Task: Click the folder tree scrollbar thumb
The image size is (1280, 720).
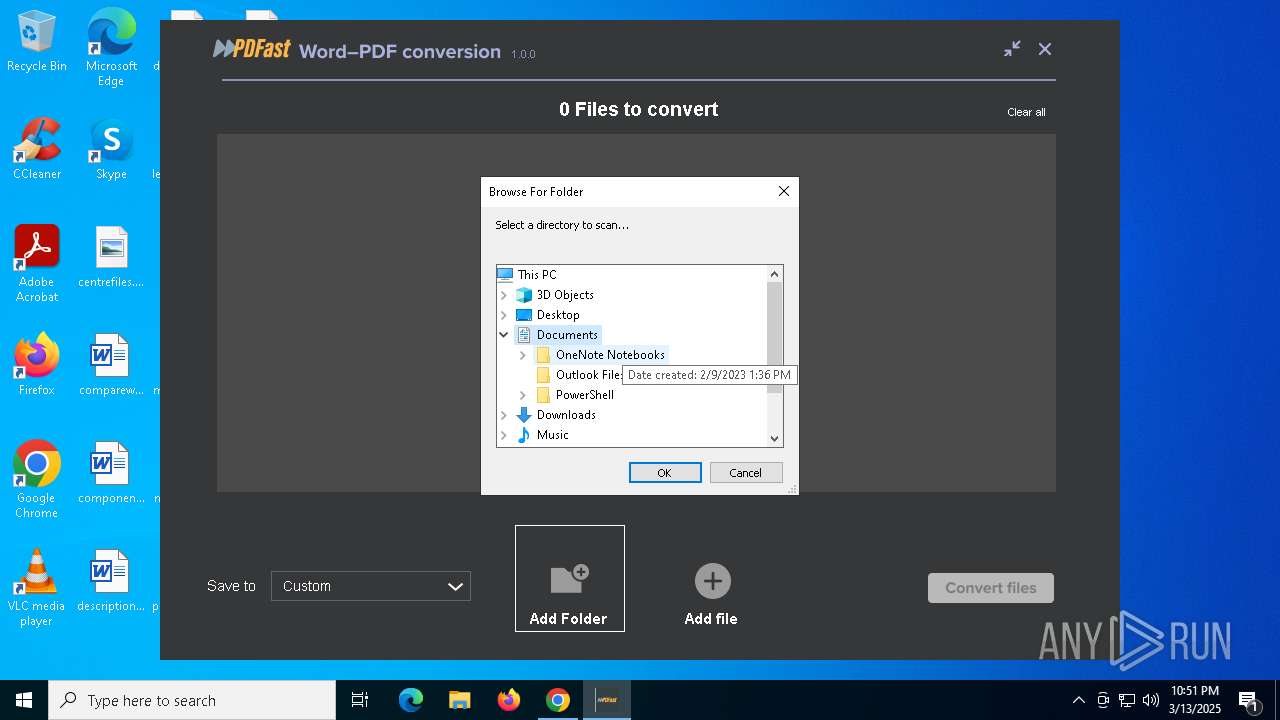Action: (774, 338)
